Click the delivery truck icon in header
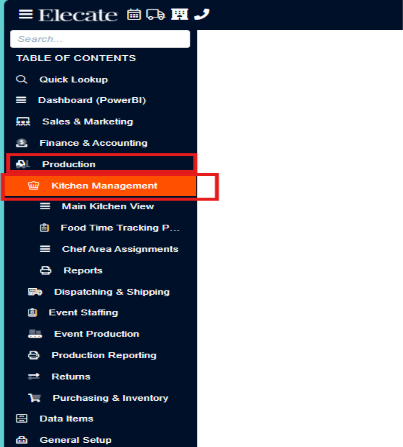 (x=156, y=14)
